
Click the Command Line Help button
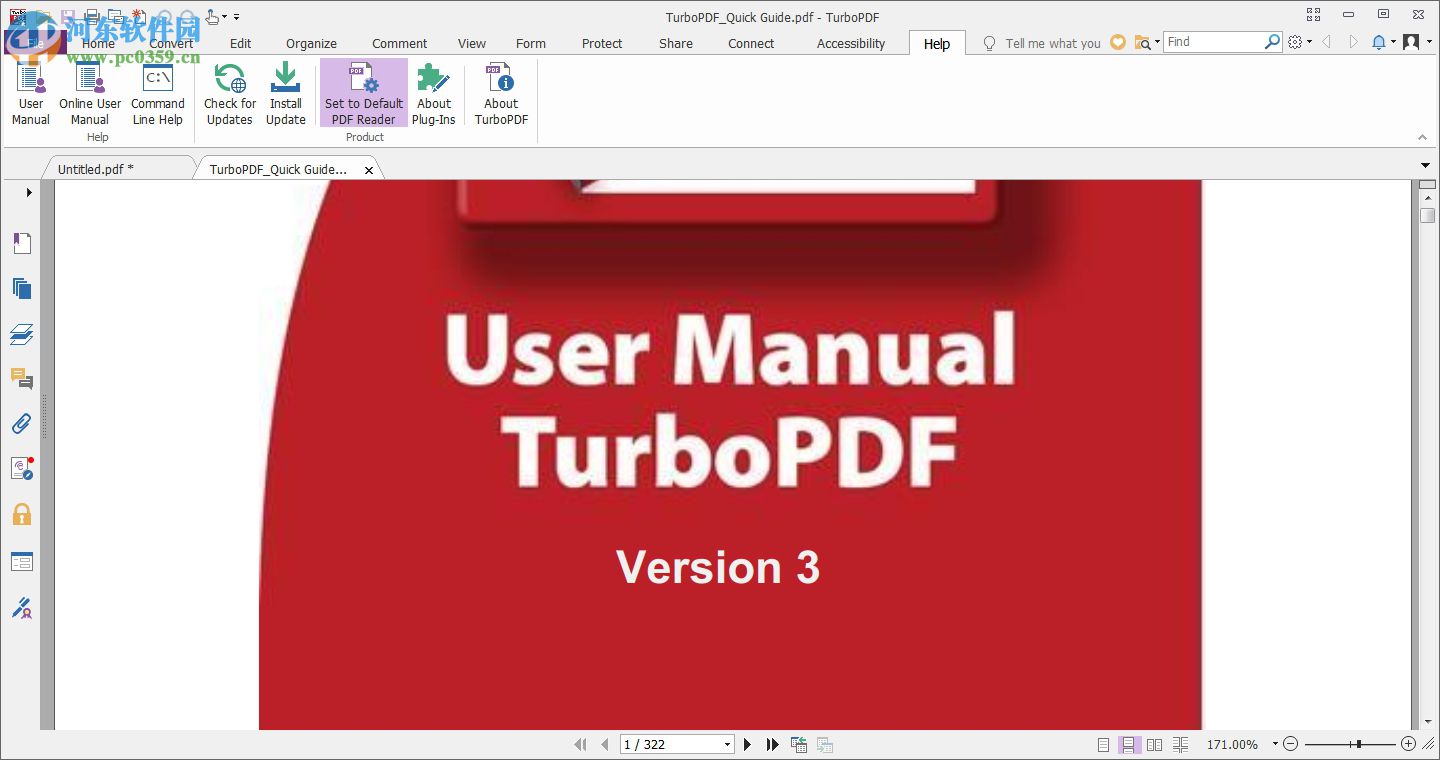158,93
